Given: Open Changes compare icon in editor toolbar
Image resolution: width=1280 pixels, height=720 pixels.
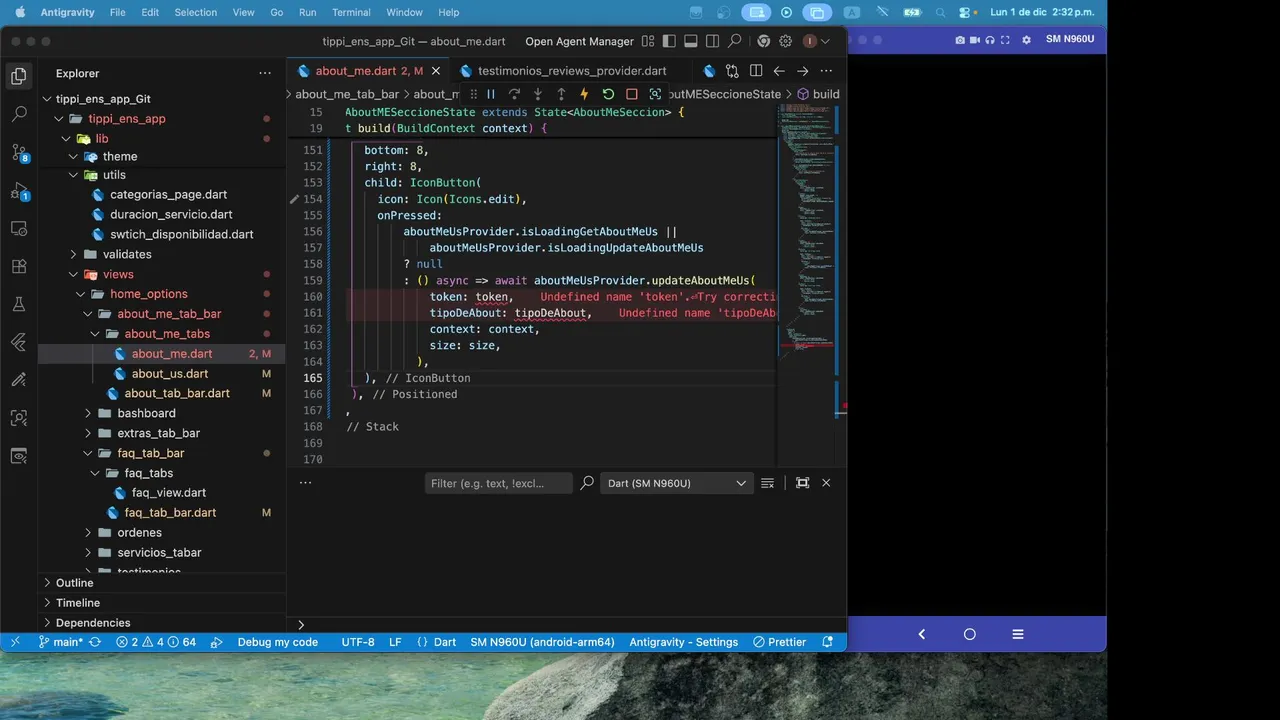Looking at the screenshot, I should 732,71.
